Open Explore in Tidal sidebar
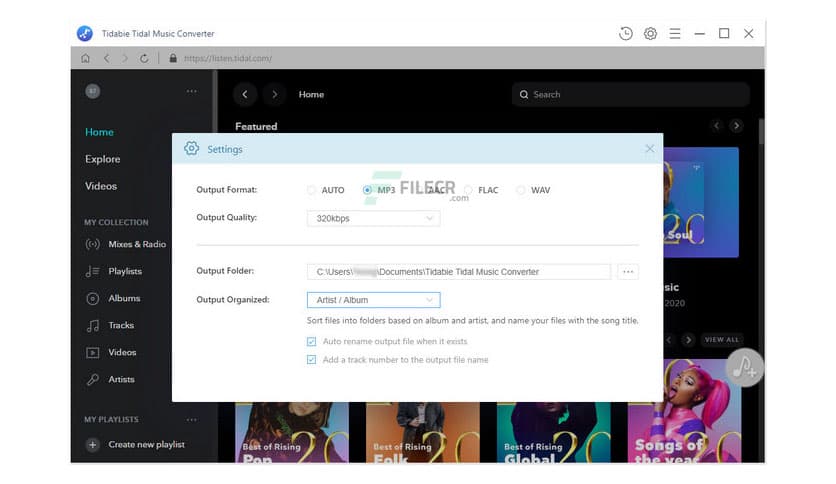Screen dimensions: 836x484 pyautogui.click(x=102, y=159)
